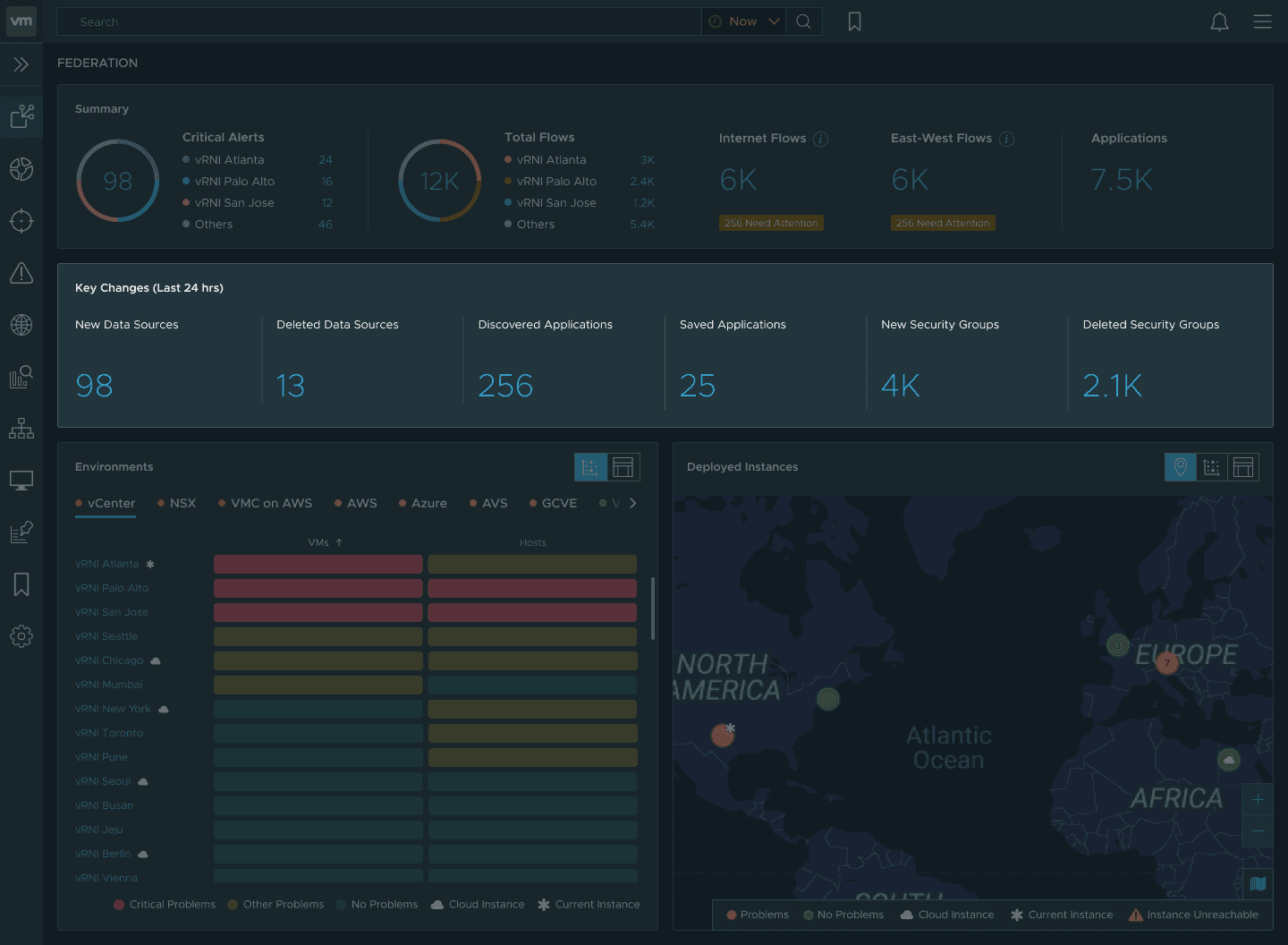The width and height of the screenshot is (1288, 945).
Task: Zoom in on the map with plus
Action: coord(1258,800)
